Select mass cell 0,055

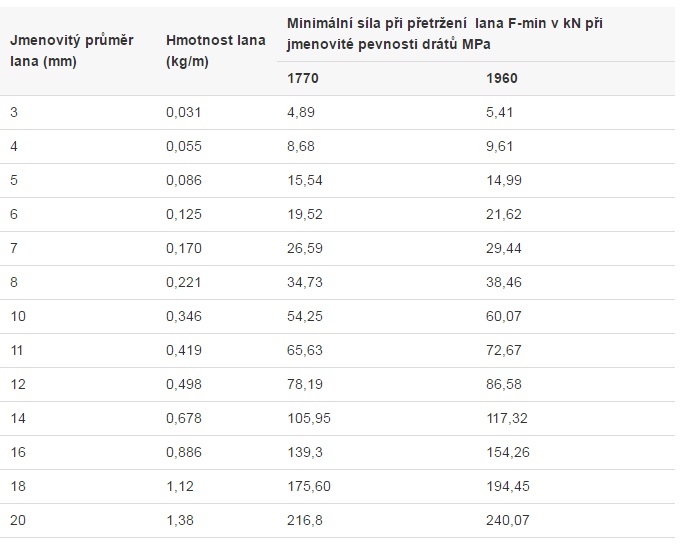[184, 146]
